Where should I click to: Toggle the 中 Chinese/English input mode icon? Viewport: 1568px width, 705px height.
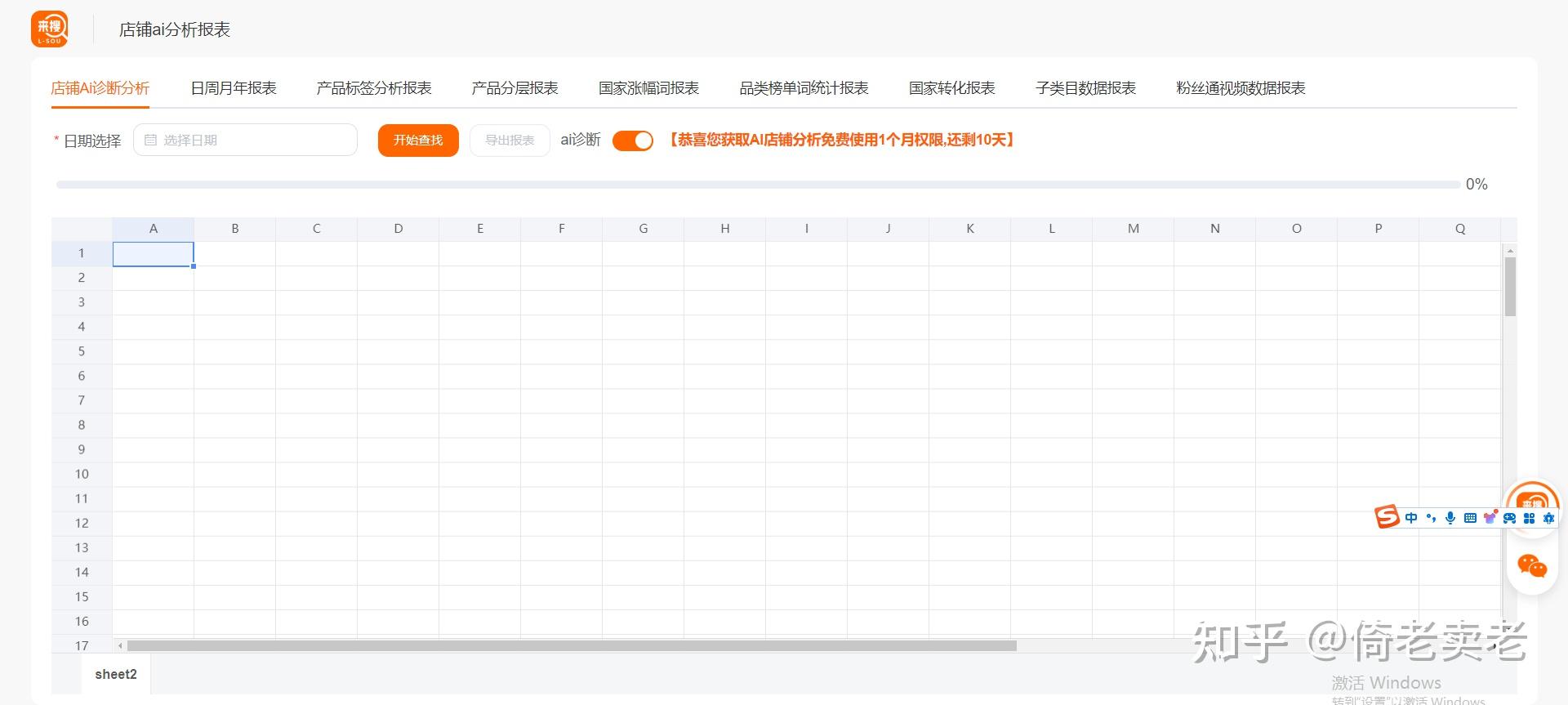click(x=1411, y=518)
